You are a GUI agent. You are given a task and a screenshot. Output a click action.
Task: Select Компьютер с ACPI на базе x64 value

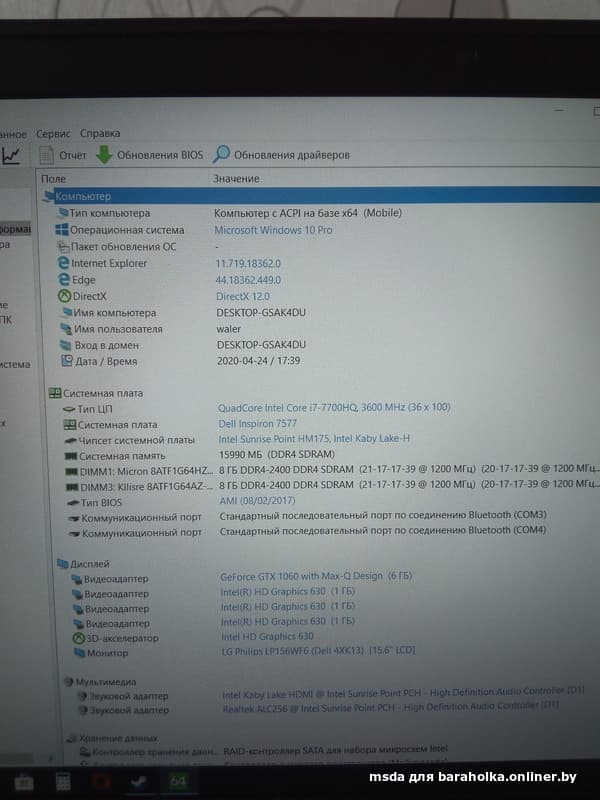(x=308, y=213)
